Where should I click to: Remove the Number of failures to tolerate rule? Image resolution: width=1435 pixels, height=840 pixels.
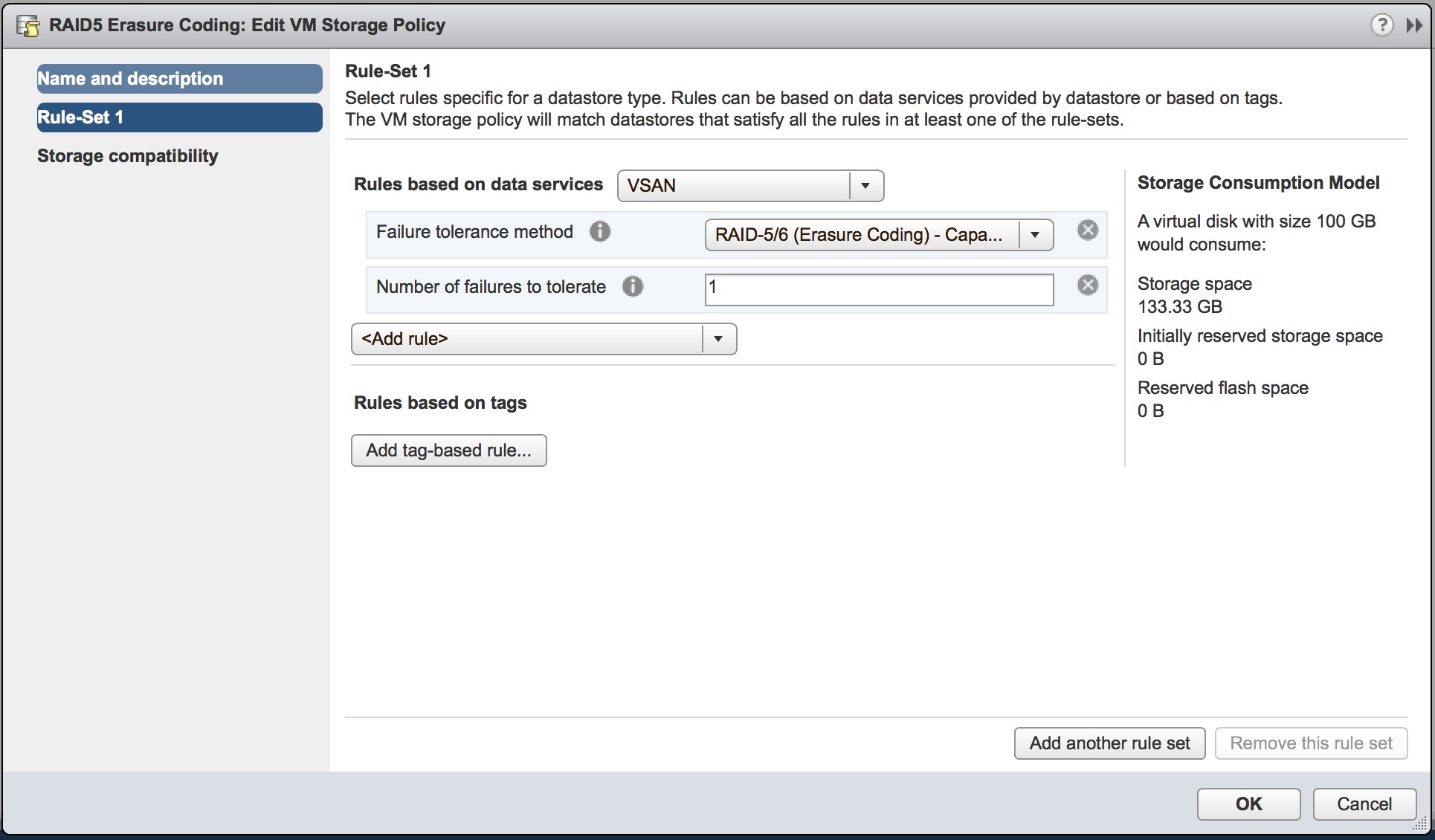tap(1087, 285)
